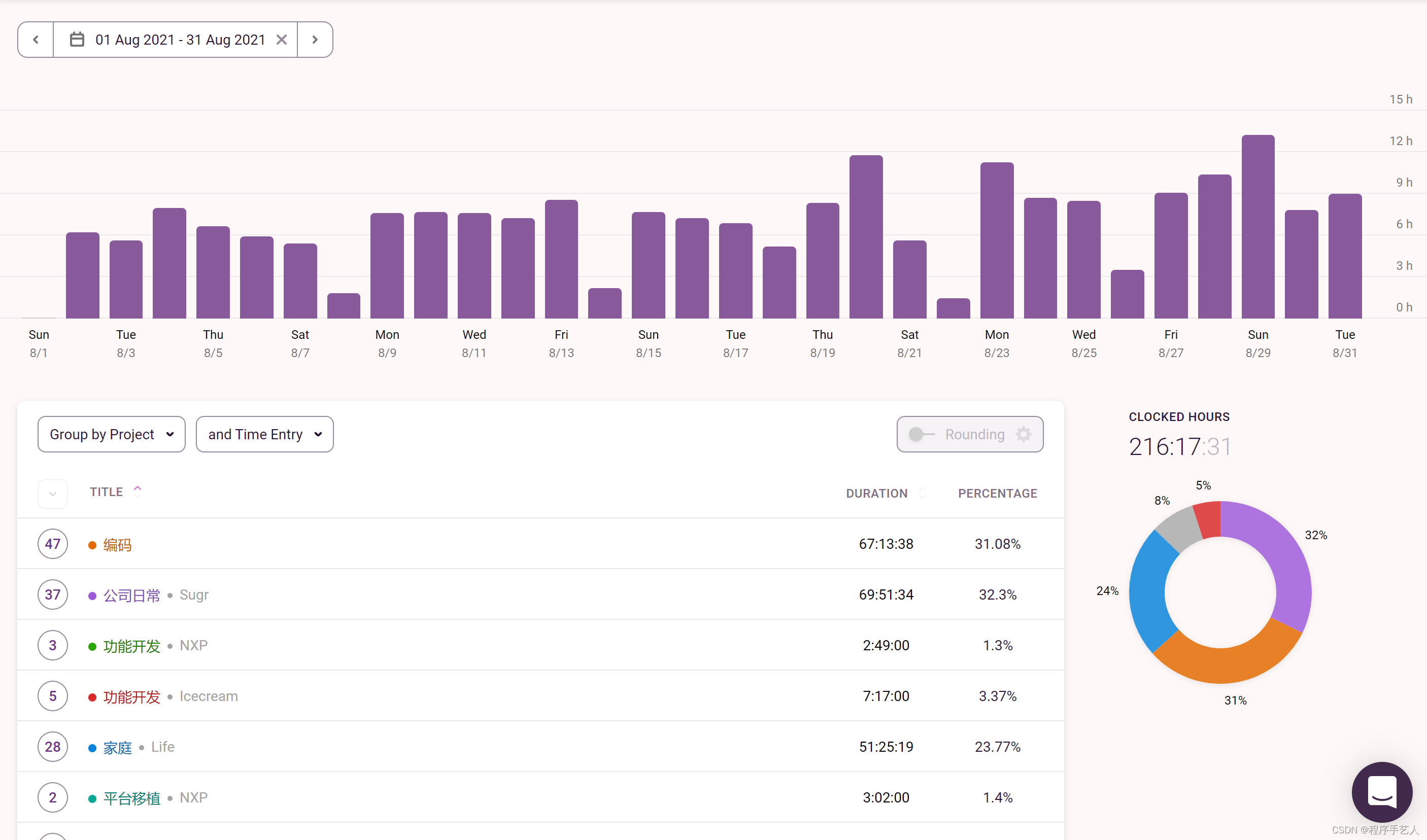This screenshot has height=840, width=1427.
Task: Click percentage 23.77%
Action: click(x=997, y=747)
